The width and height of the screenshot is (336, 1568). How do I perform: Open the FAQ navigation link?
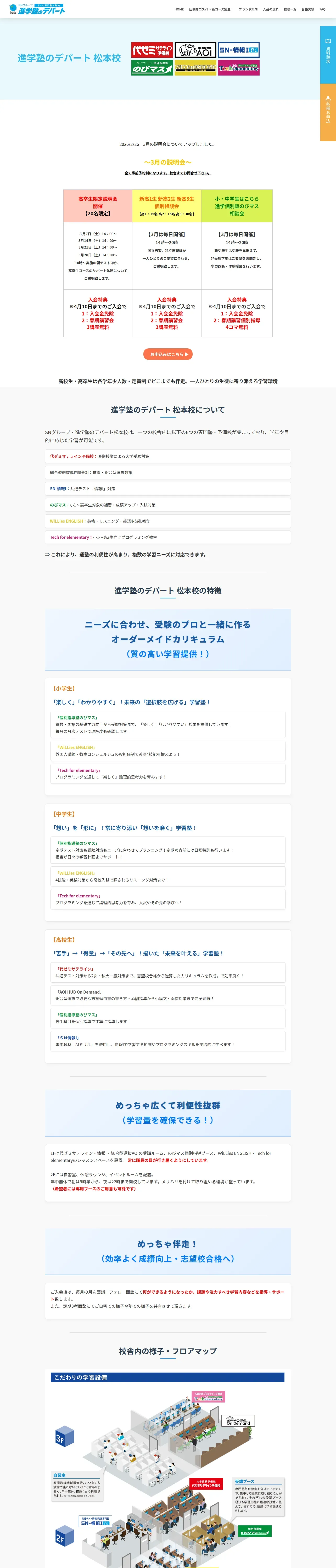(323, 10)
